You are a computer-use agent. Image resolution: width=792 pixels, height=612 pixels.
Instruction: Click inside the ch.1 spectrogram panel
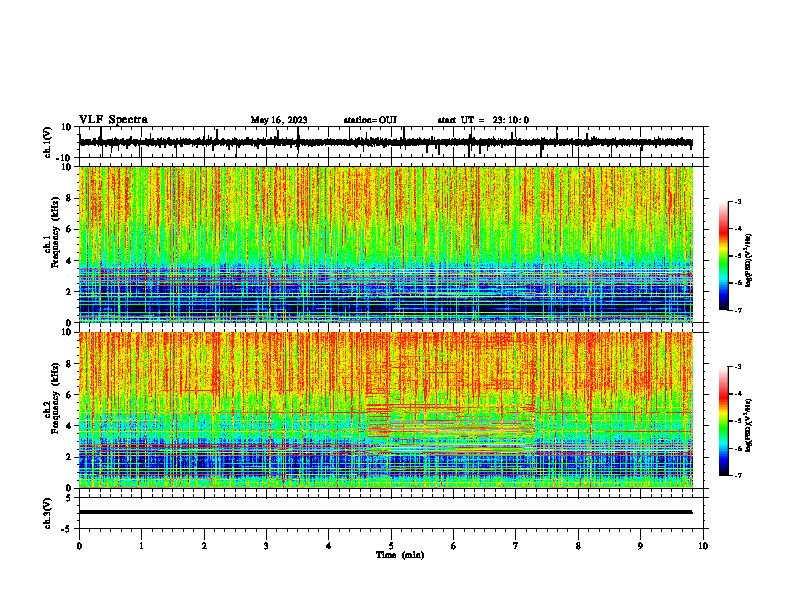[x=385, y=244]
